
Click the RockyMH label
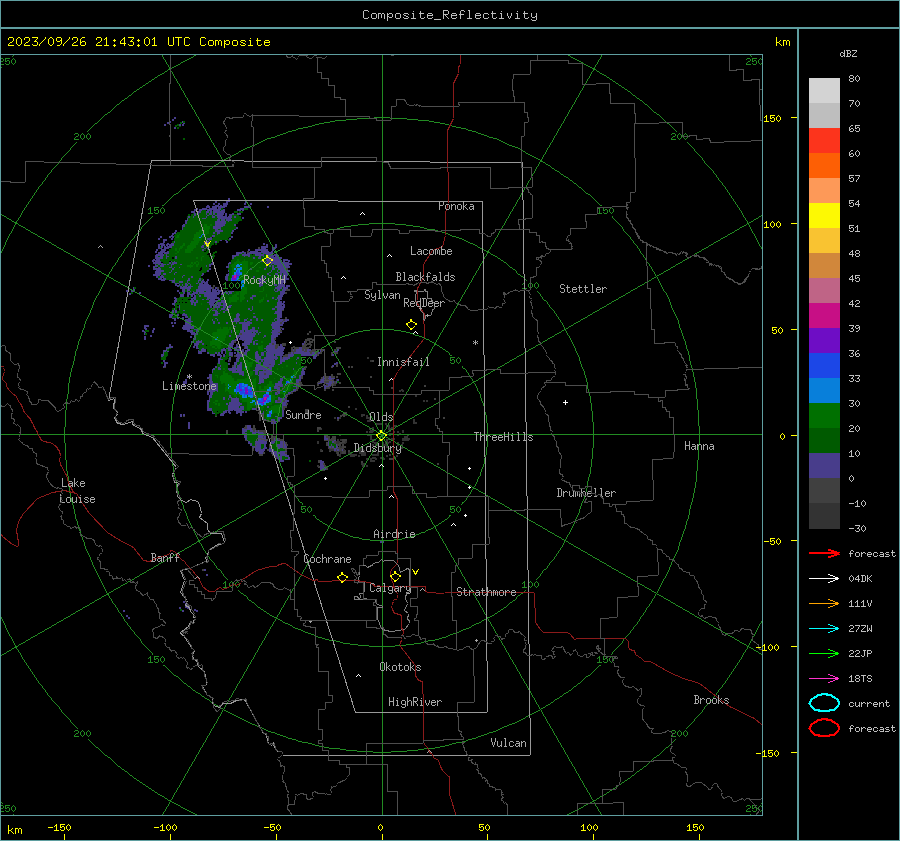(x=264, y=280)
